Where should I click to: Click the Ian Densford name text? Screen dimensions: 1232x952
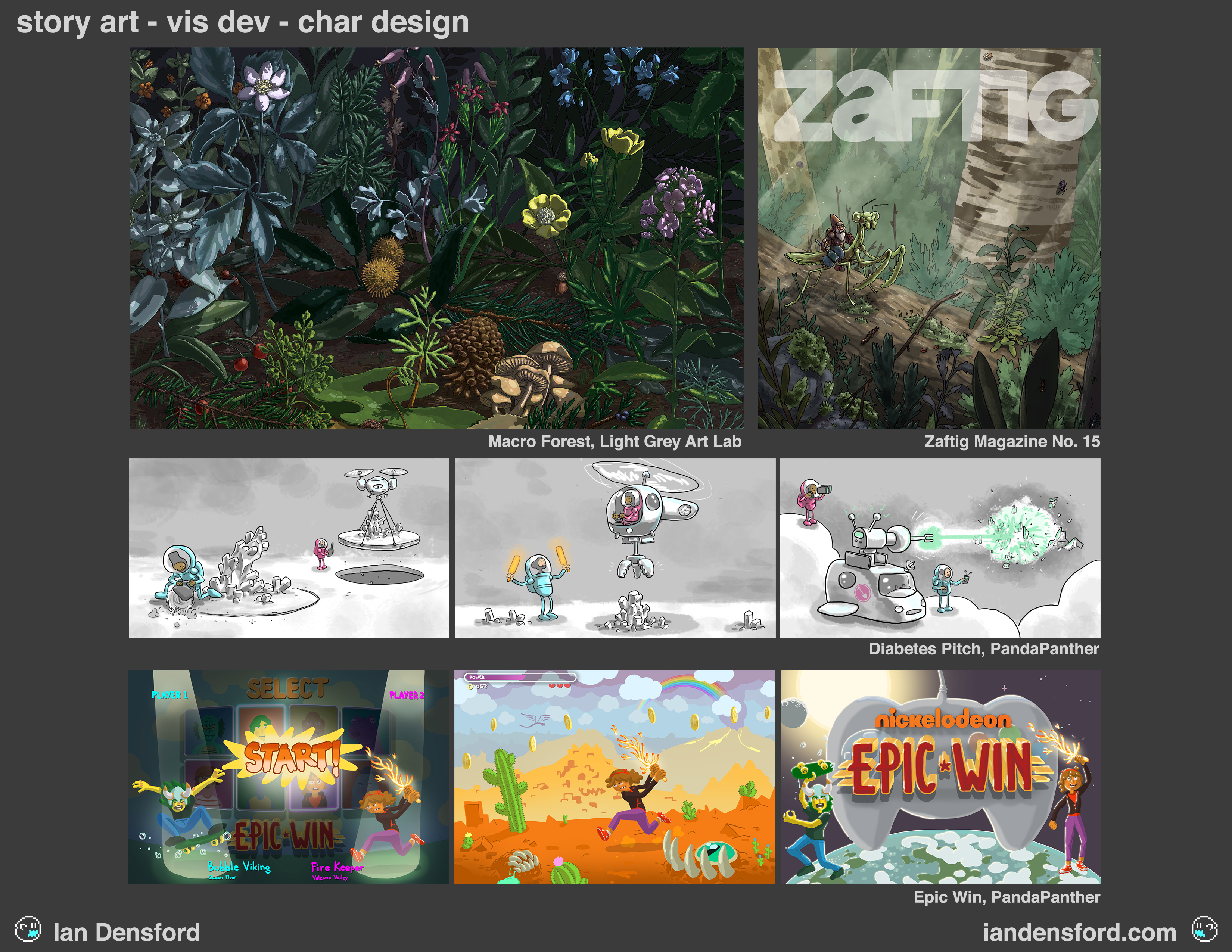126,932
